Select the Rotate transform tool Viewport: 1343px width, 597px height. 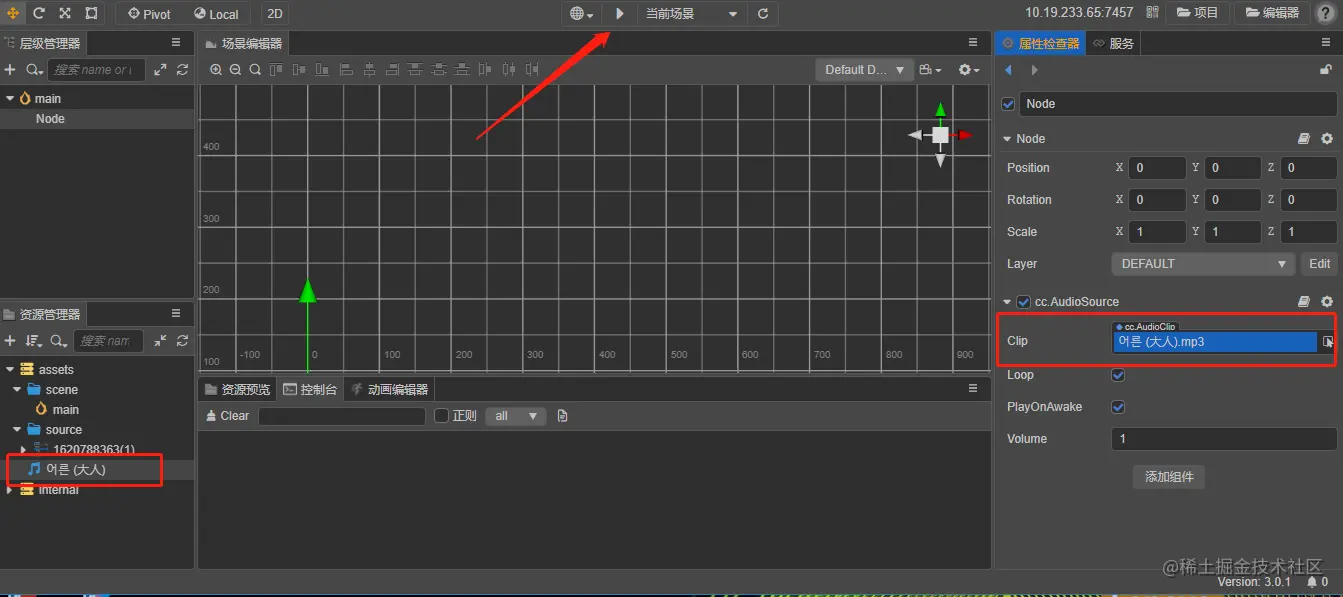[39, 14]
